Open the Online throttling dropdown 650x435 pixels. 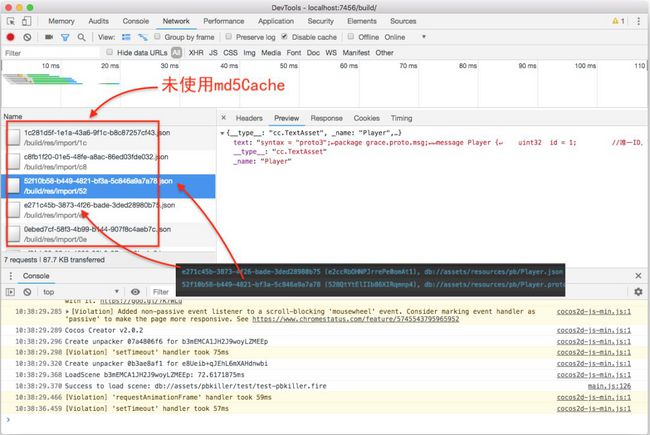coord(405,37)
